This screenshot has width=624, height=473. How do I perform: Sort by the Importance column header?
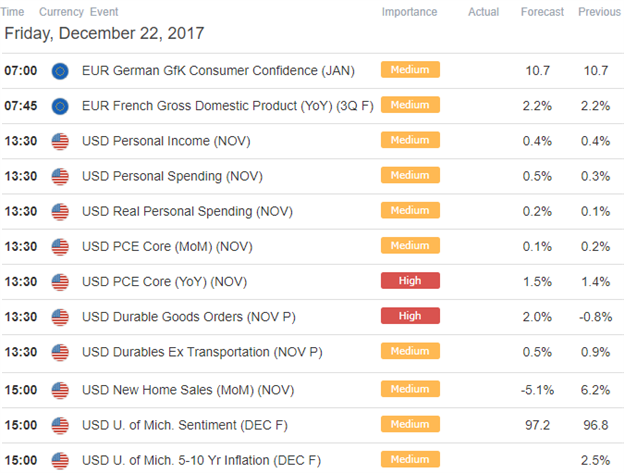[x=409, y=12]
